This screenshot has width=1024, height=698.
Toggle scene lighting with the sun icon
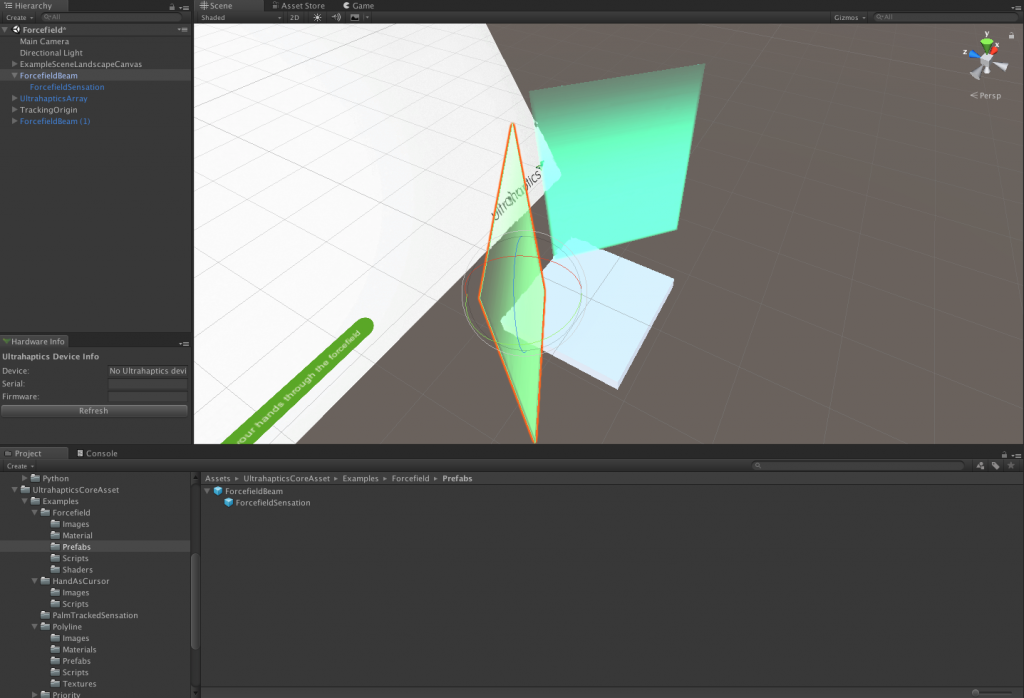click(x=317, y=18)
